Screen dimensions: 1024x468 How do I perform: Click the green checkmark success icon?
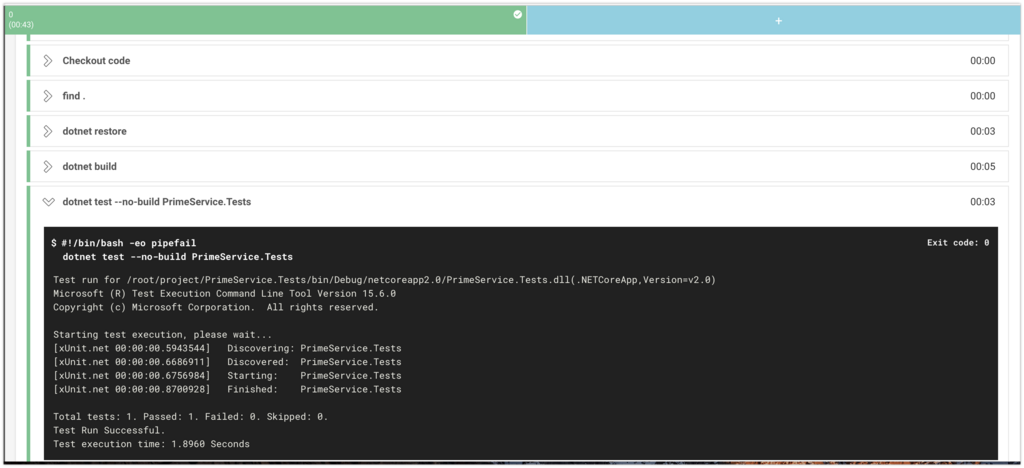click(x=518, y=14)
